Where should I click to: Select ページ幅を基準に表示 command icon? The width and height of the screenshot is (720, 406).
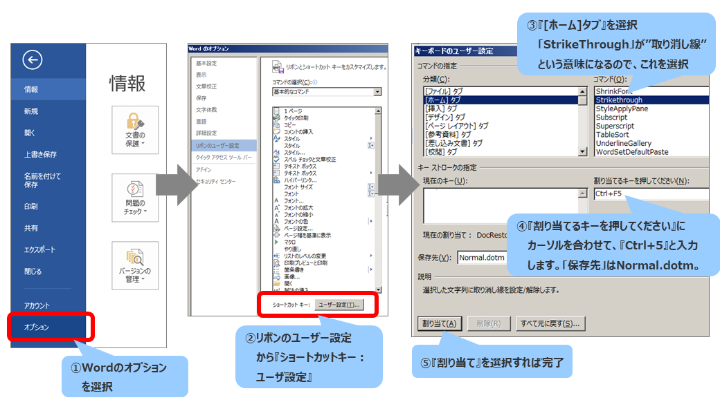[276, 235]
